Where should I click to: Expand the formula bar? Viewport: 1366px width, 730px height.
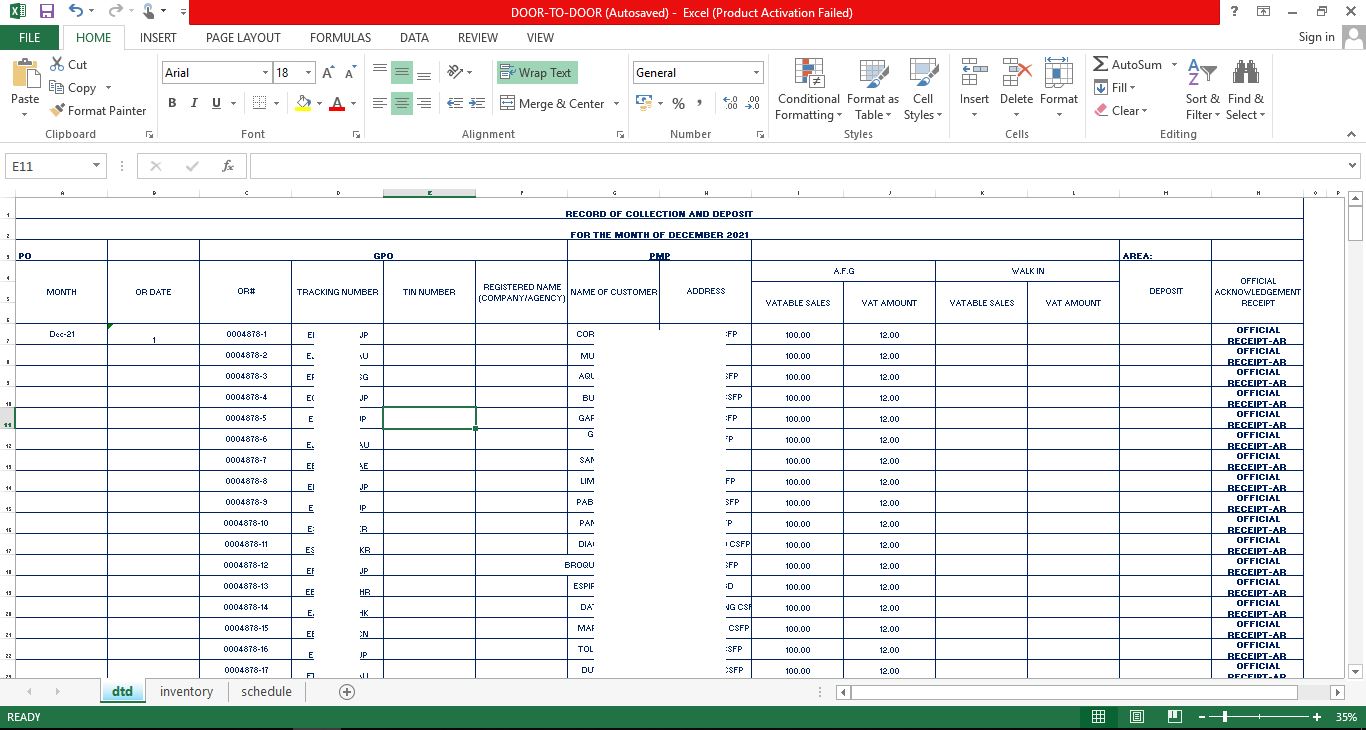[1353, 166]
